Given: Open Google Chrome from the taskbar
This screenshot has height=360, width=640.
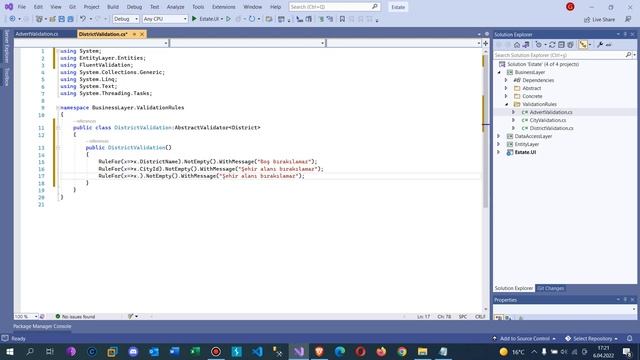Looking at the screenshot, I should (402, 351).
